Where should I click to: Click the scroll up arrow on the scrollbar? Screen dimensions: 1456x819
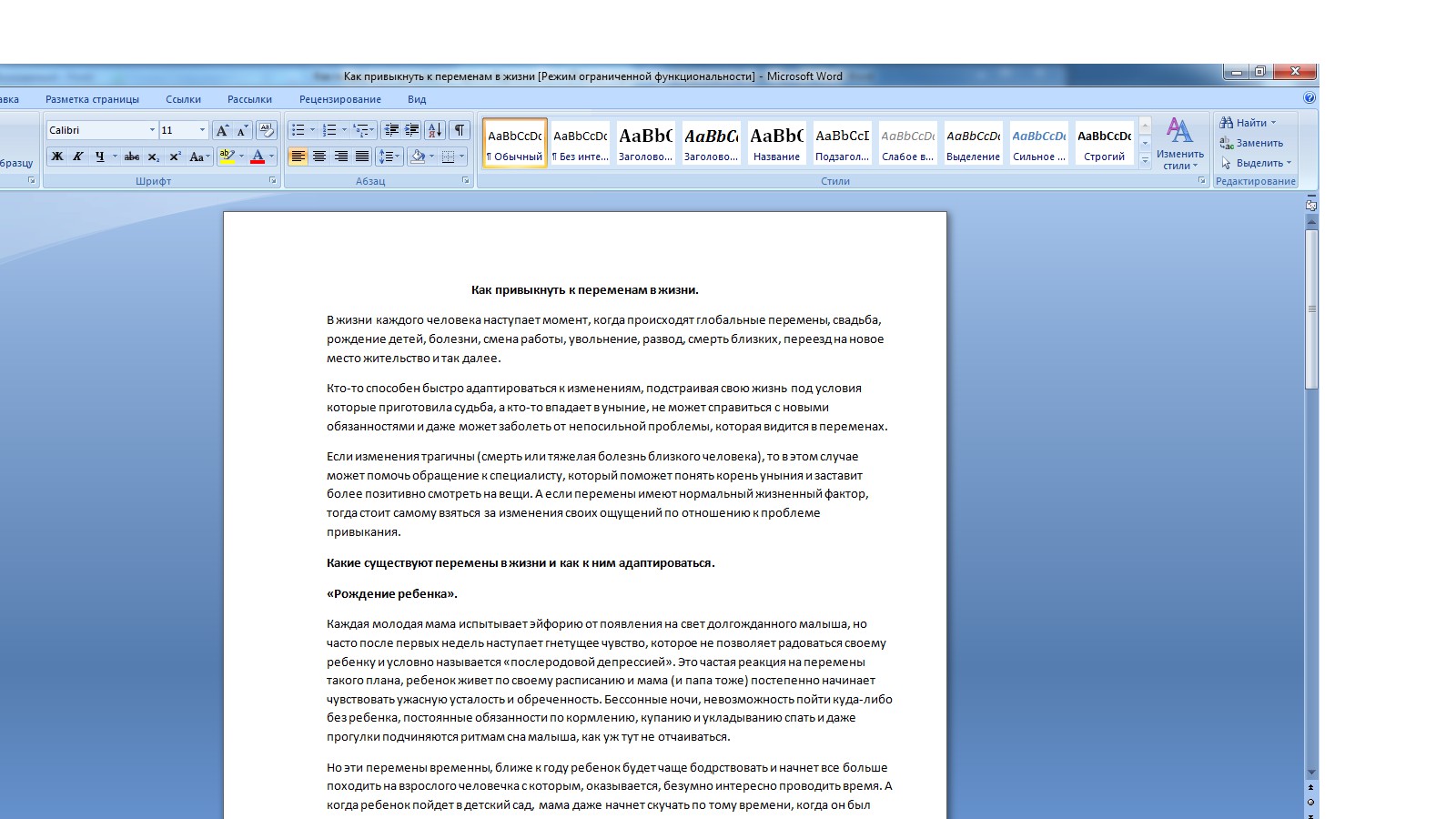click(1311, 221)
